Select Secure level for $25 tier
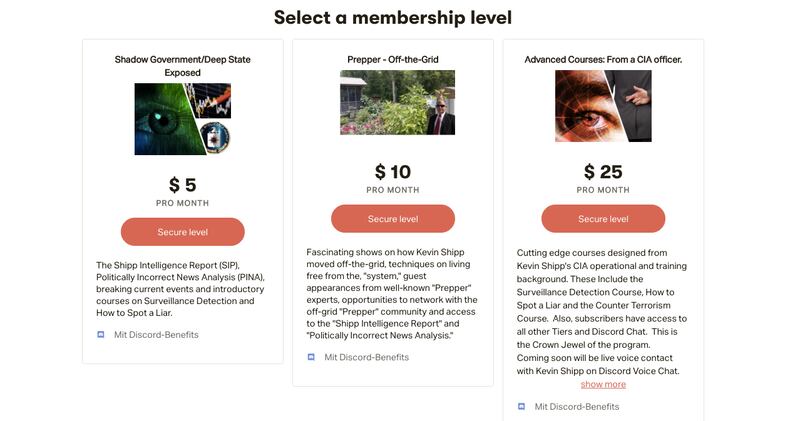 603,219
